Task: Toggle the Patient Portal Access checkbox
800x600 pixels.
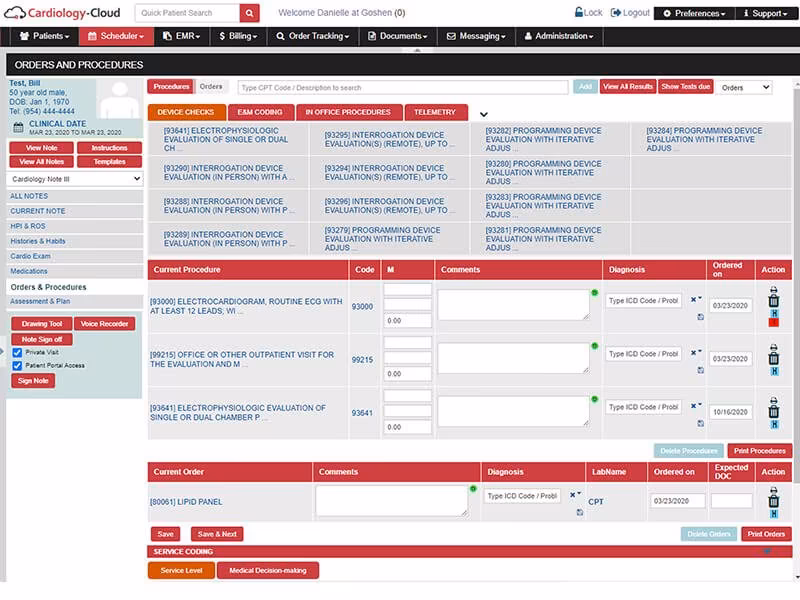Action: [x=17, y=365]
